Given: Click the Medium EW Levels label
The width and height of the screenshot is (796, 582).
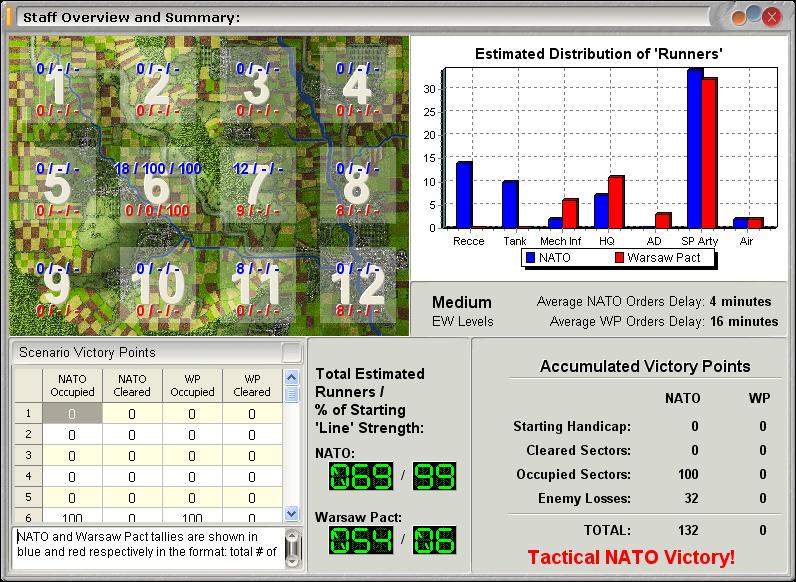Looking at the screenshot, I should pos(462,311).
